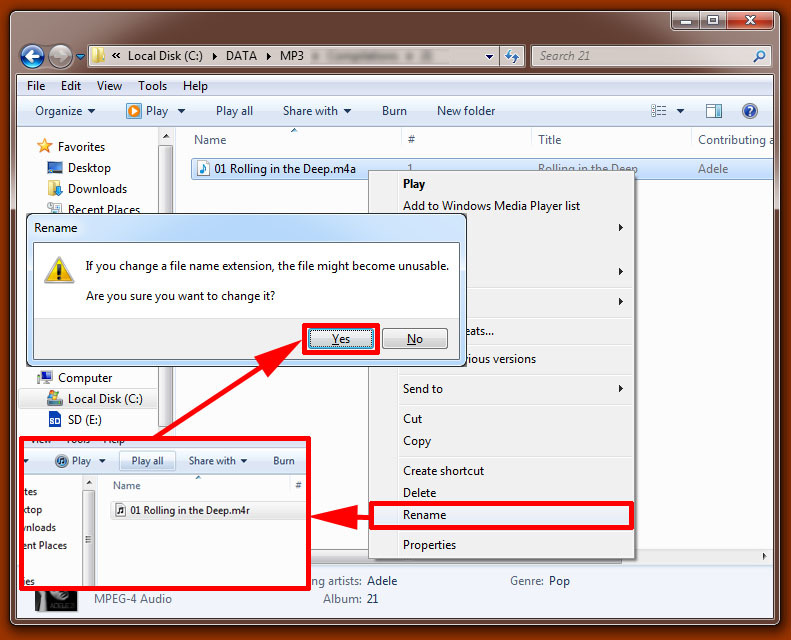Select Computer in navigation pane
The height and width of the screenshot is (640, 791).
pyautogui.click(x=85, y=378)
